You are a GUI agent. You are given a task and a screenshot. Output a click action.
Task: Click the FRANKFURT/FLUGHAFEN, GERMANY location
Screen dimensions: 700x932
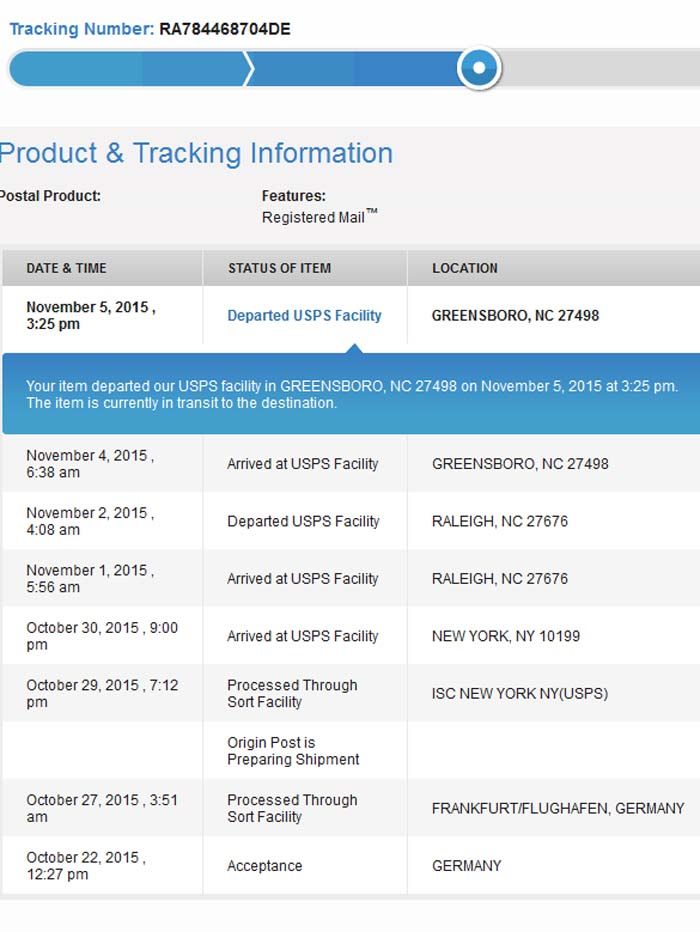[558, 808]
